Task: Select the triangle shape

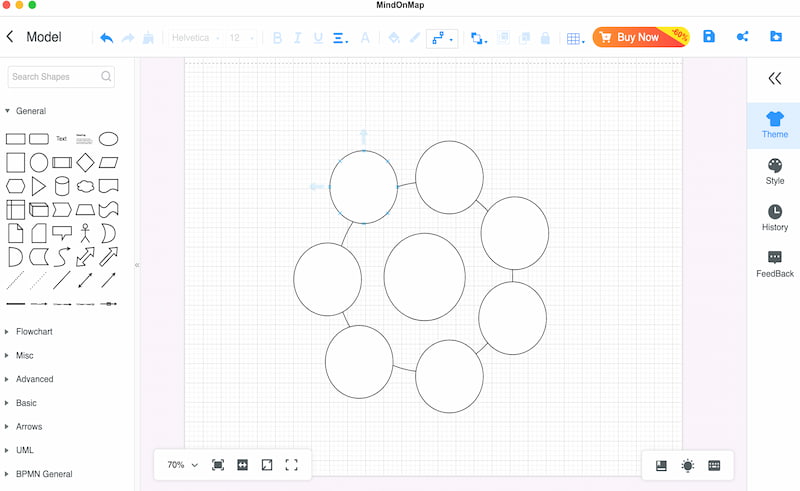Action: [x=39, y=186]
